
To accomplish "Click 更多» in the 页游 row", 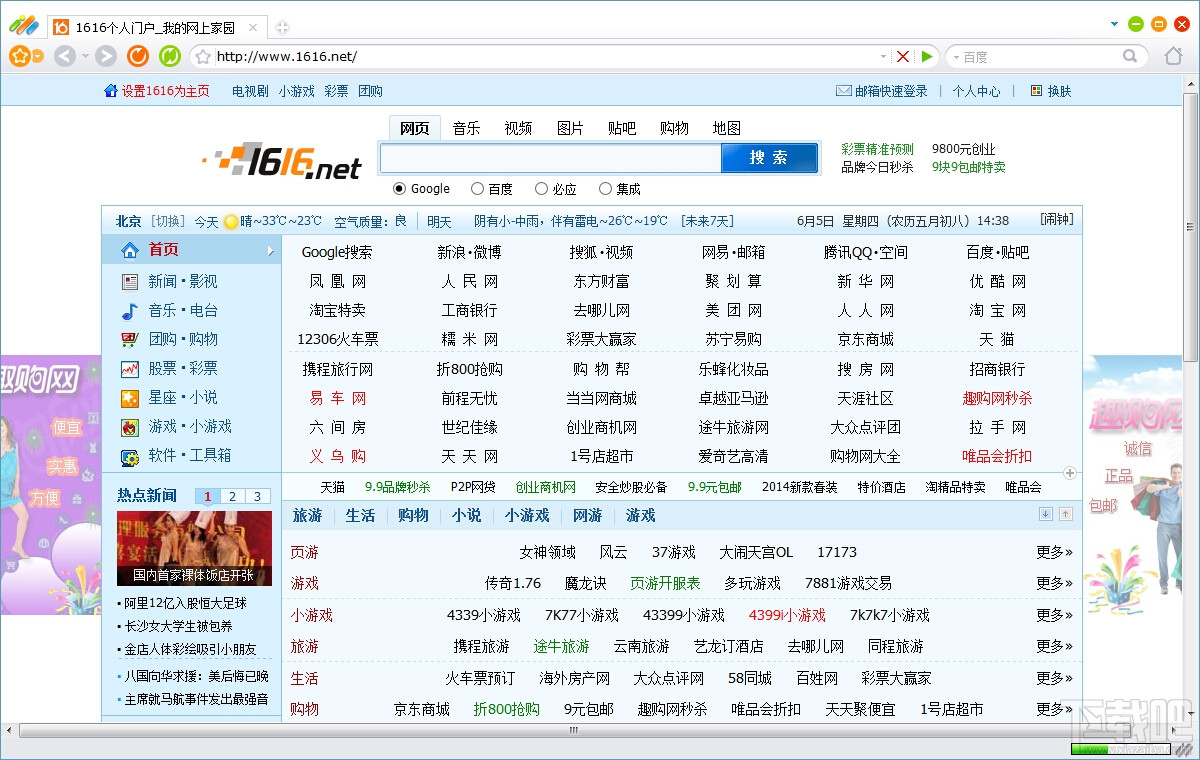I will pyautogui.click(x=1054, y=552).
